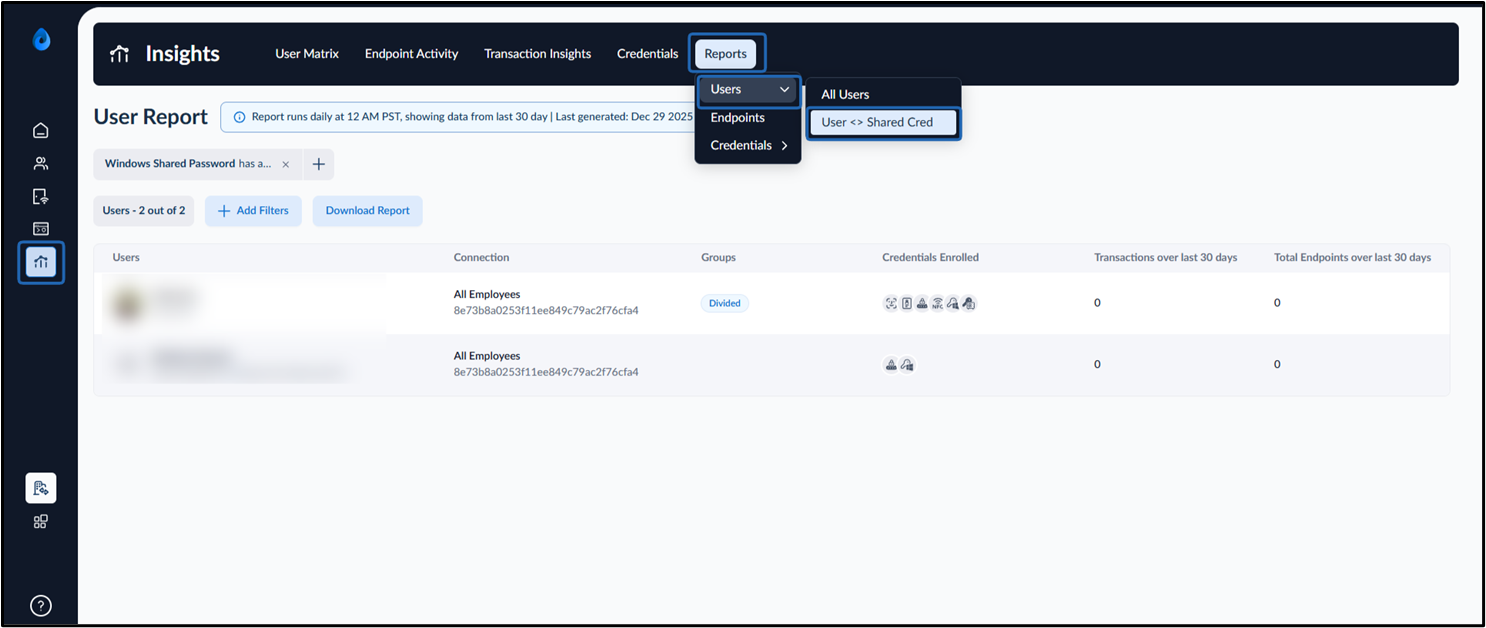The width and height of the screenshot is (1486, 628).
Task: Open the Help question mark icon
Action: click(x=41, y=605)
